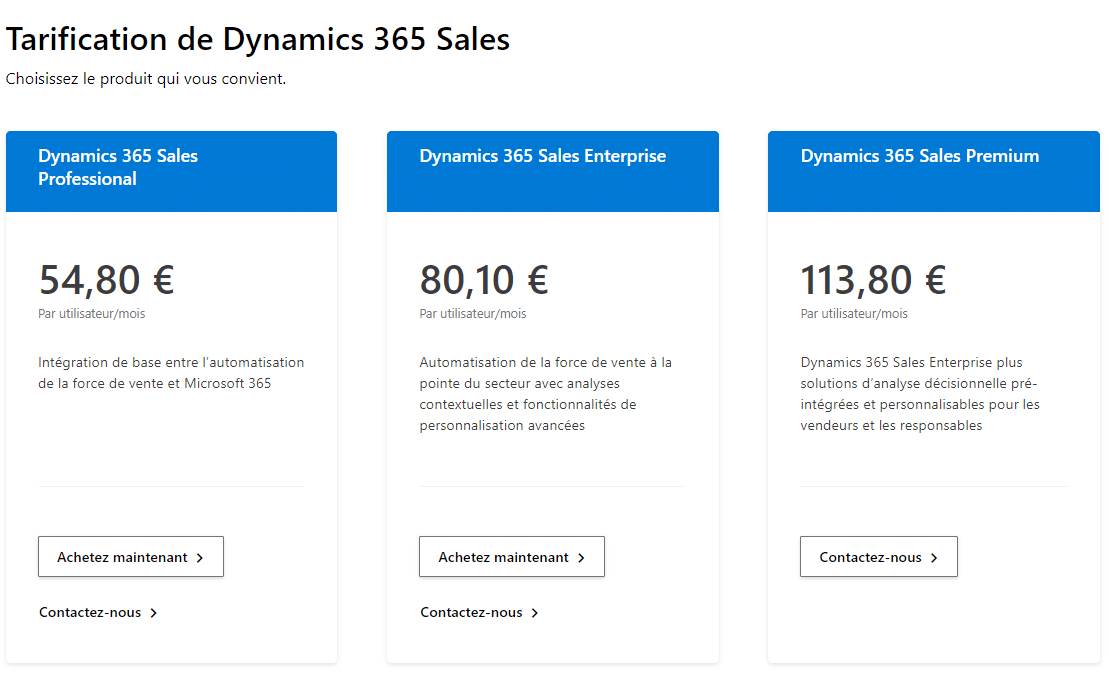Click "Achetez maintenant" for Sales Professional
Image resolution: width=1109 pixels, height=680 pixels.
[x=130, y=556]
